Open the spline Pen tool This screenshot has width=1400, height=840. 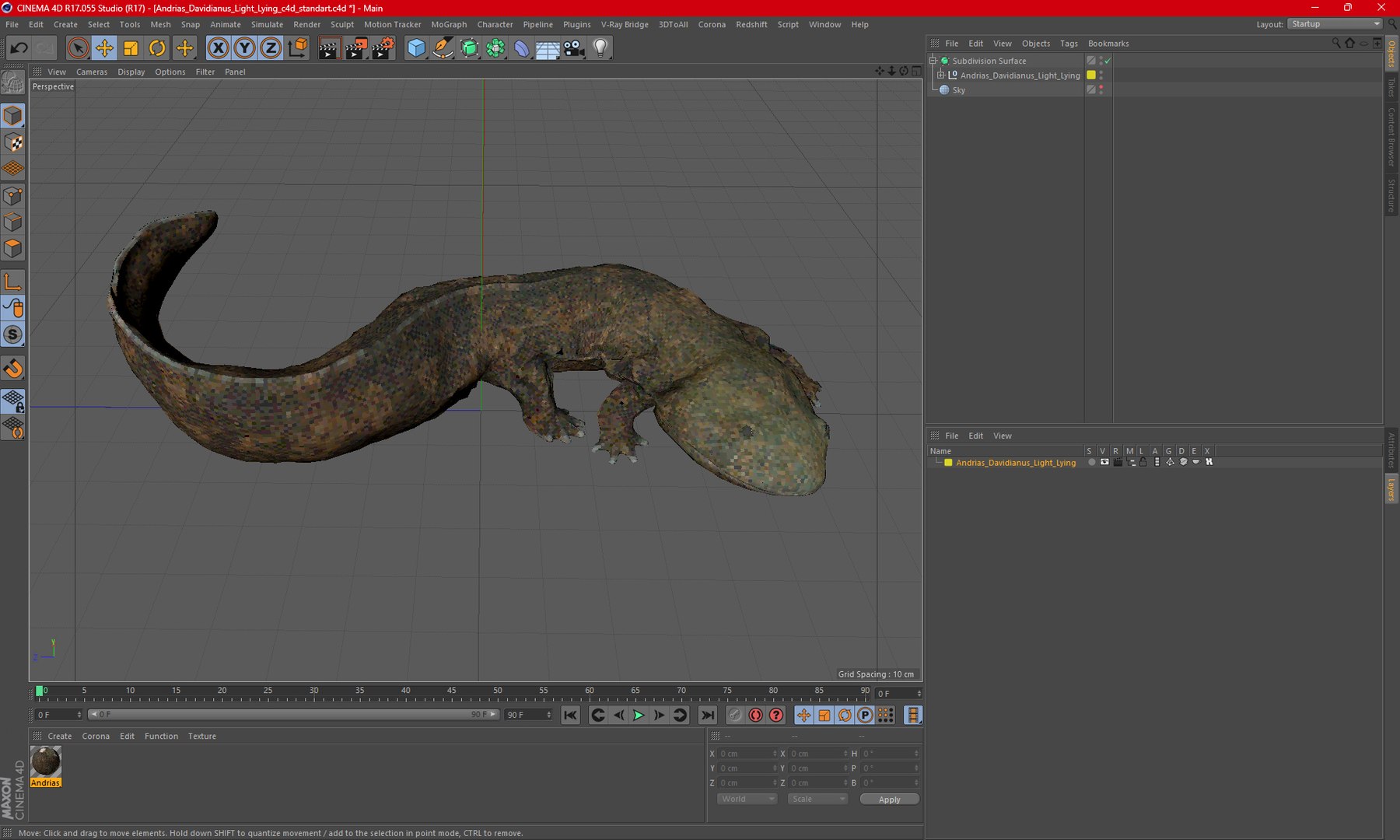(443, 48)
